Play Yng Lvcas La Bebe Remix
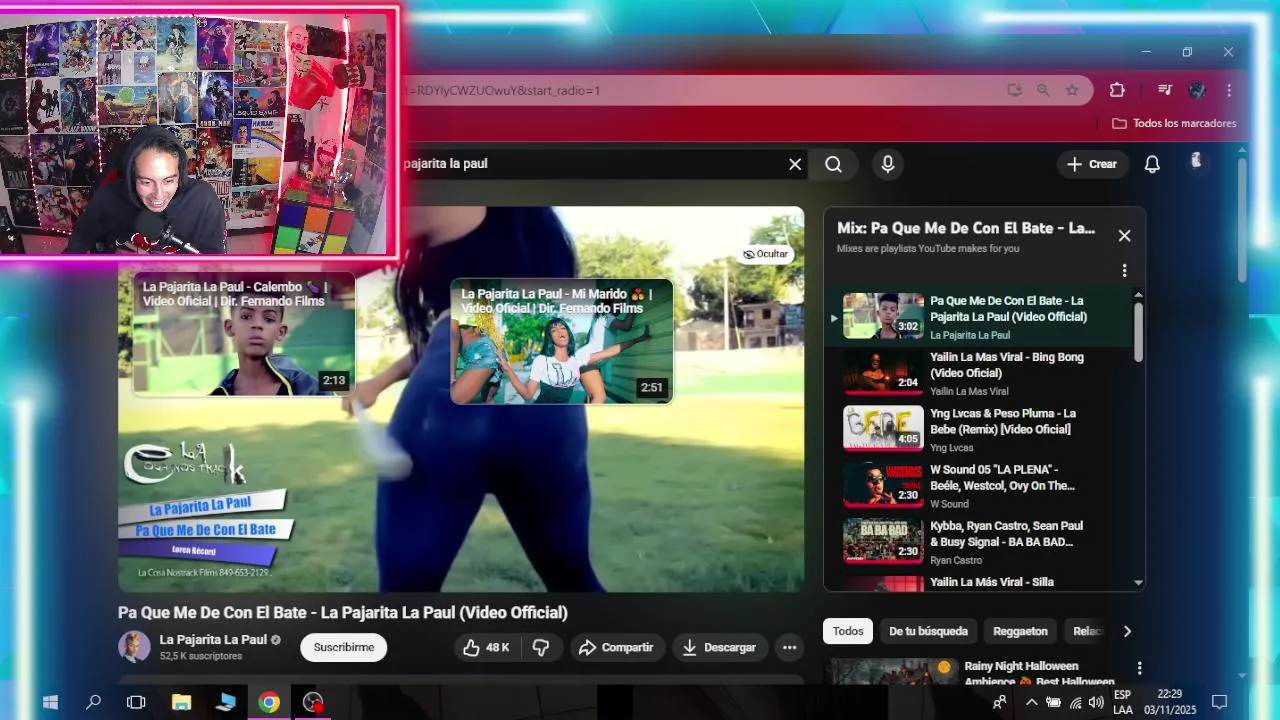 pos(980,429)
